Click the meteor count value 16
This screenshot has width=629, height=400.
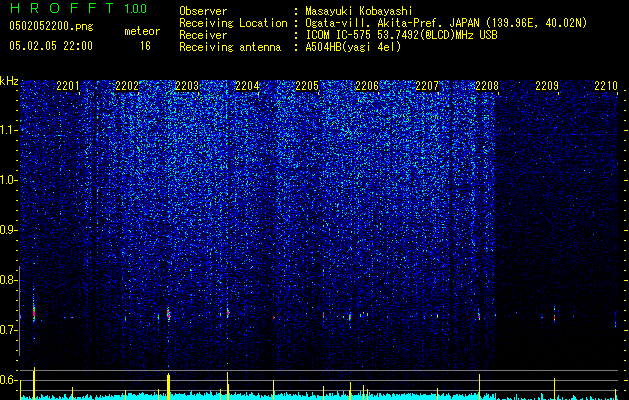[145, 46]
